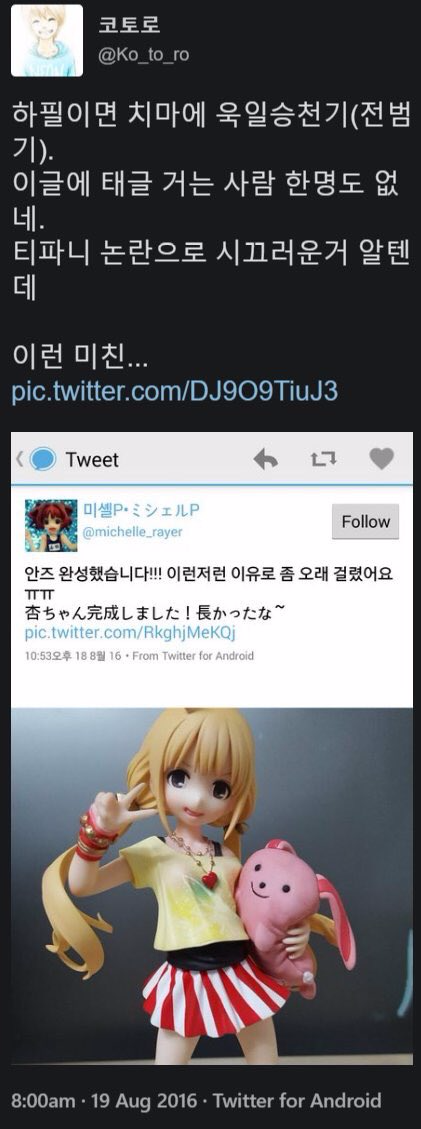Open the anime figure photo
Viewport: 421px width, 1129px height.
212,886
